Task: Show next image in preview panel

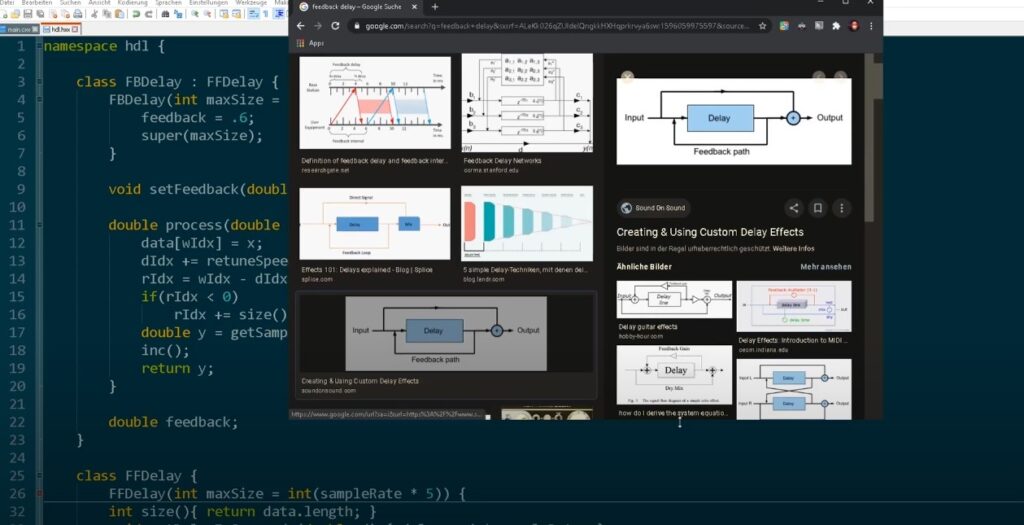Action: click(841, 77)
